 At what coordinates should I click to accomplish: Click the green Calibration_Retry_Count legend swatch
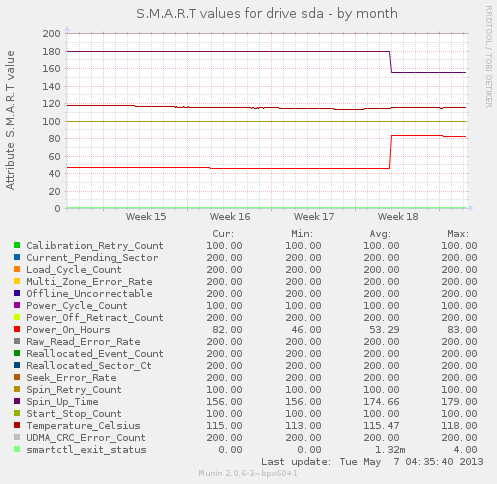(17, 245)
